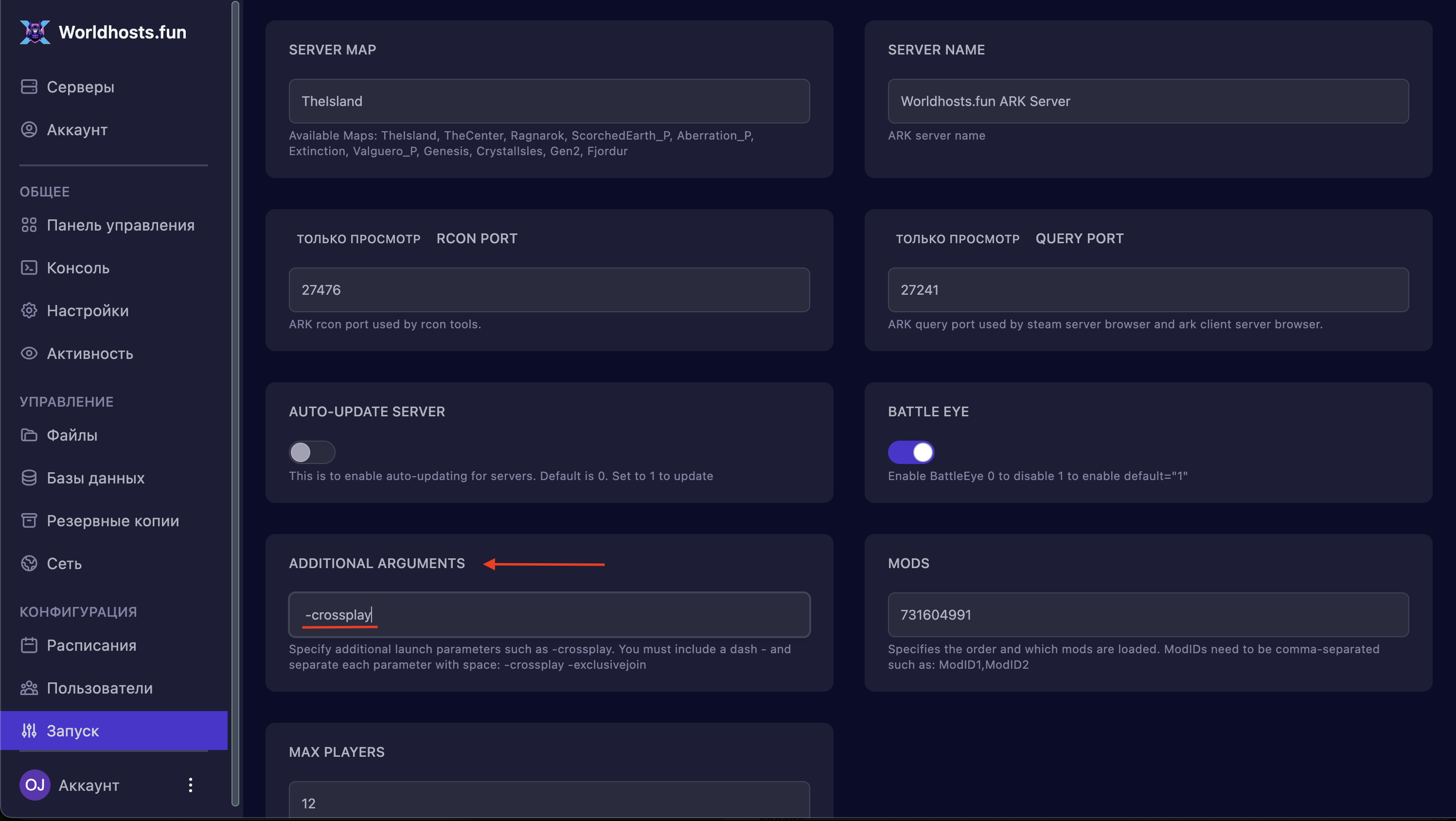
Task: Enable the Auto-Update Server toggle
Action: pyautogui.click(x=311, y=452)
